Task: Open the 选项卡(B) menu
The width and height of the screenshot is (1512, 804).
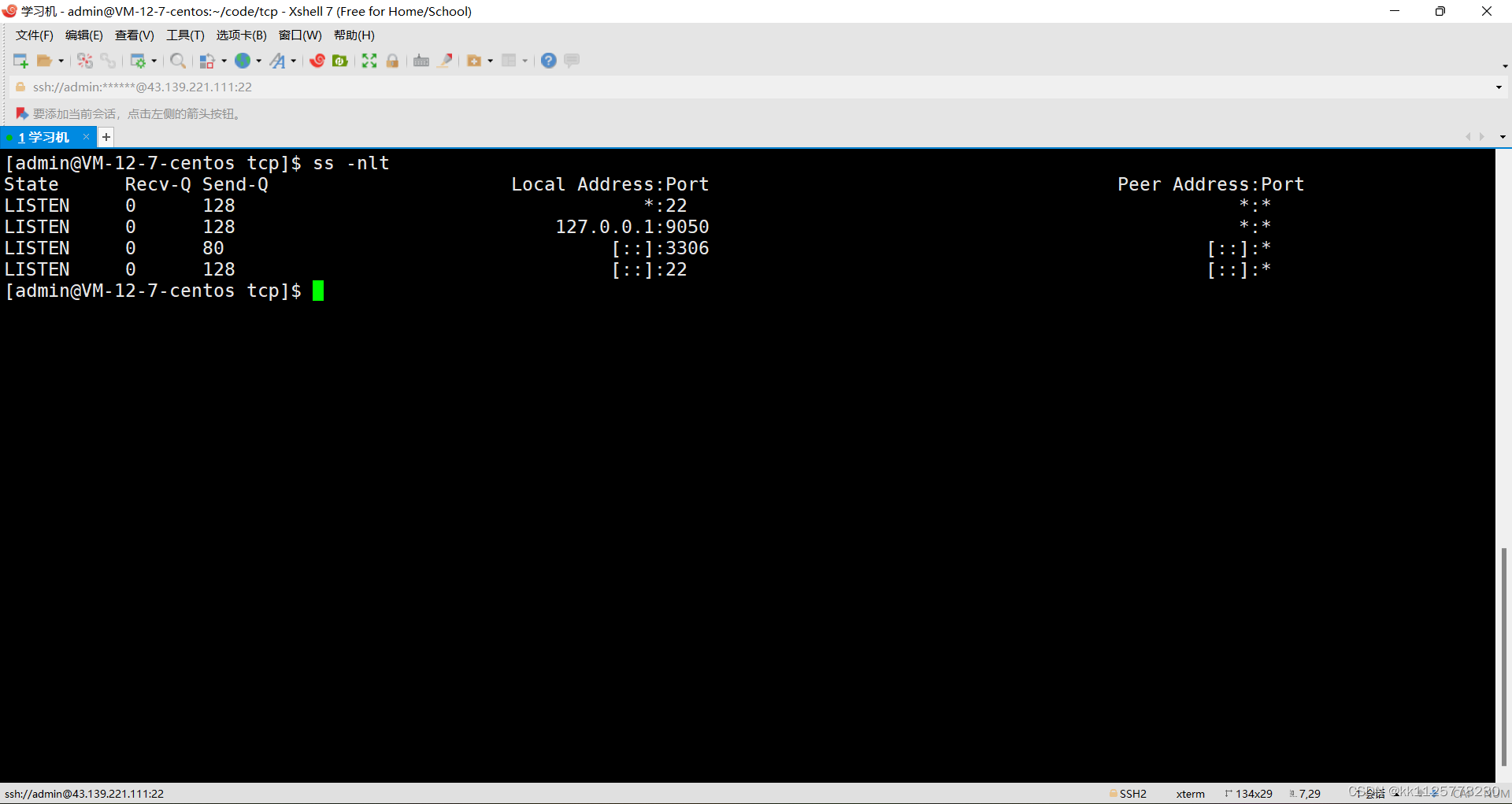Action: coord(242,35)
